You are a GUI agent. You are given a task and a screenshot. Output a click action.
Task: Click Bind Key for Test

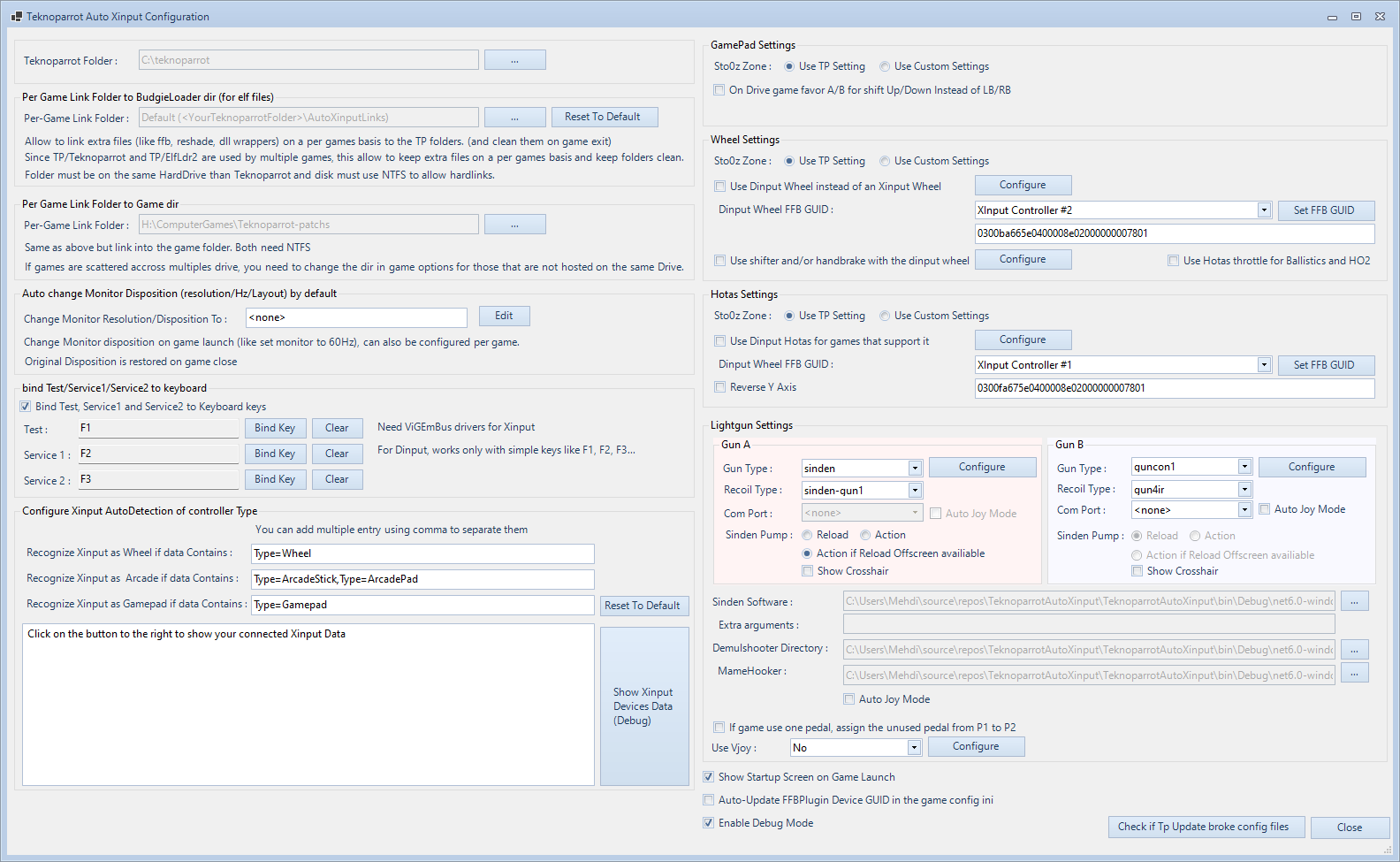tap(275, 428)
